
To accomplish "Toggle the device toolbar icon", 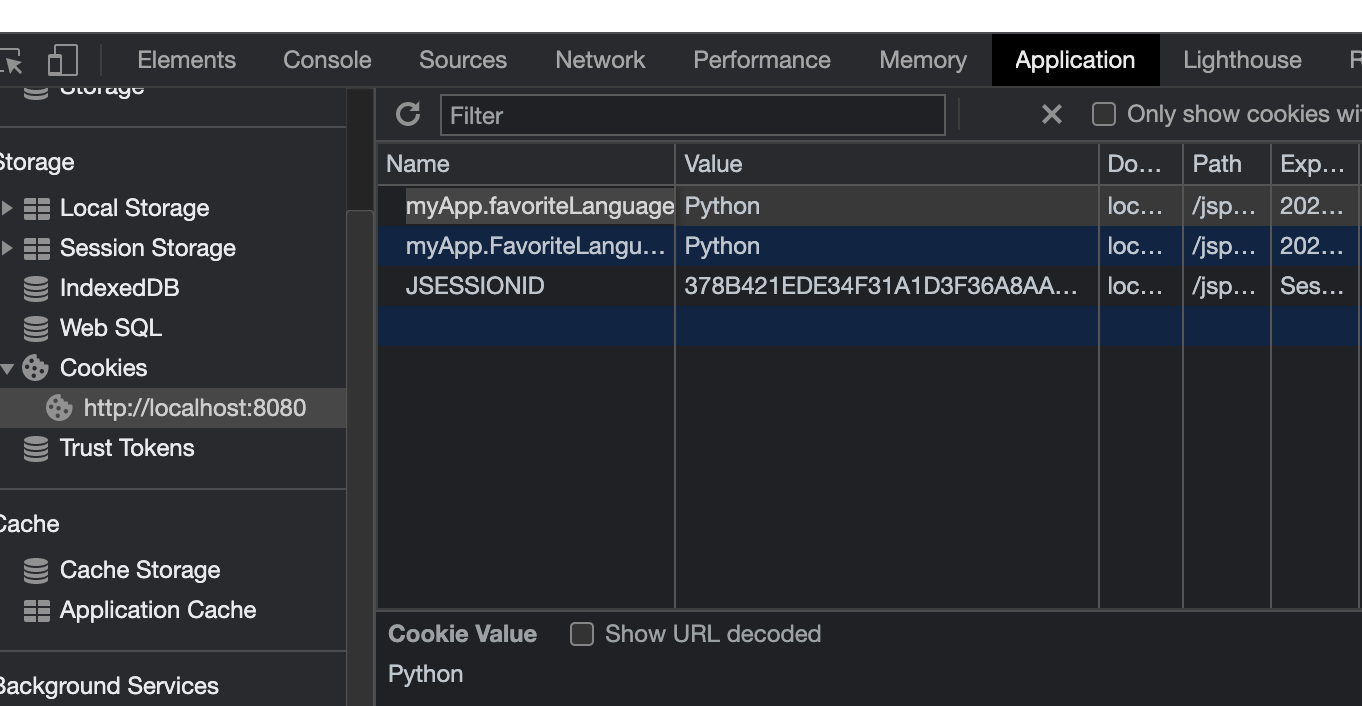I will point(62,60).
